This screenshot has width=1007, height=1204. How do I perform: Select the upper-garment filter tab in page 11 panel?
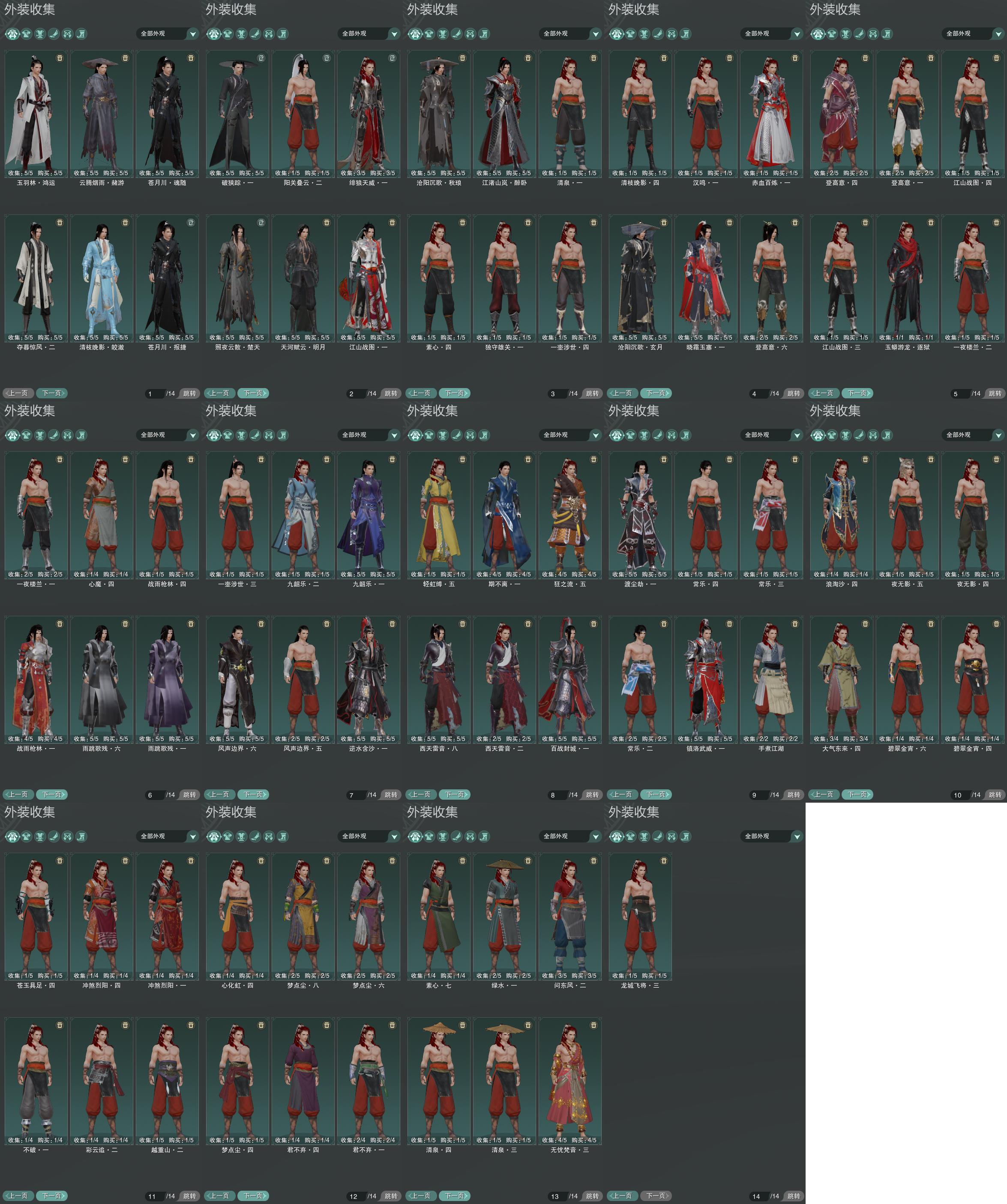[27, 837]
